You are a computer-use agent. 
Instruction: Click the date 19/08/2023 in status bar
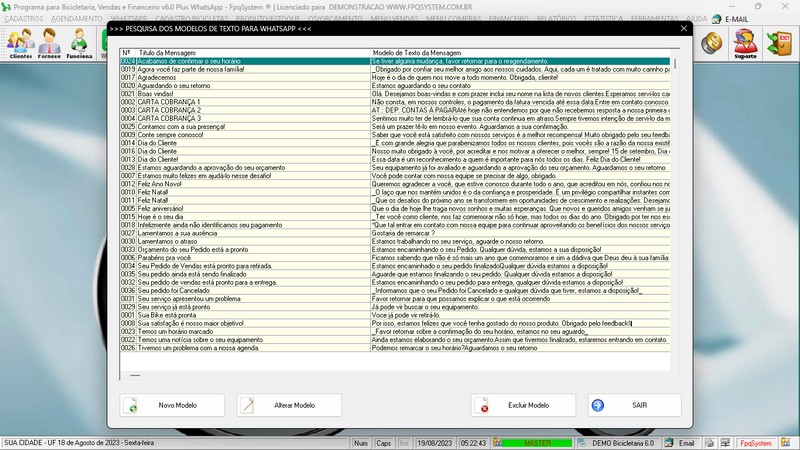coord(434,443)
